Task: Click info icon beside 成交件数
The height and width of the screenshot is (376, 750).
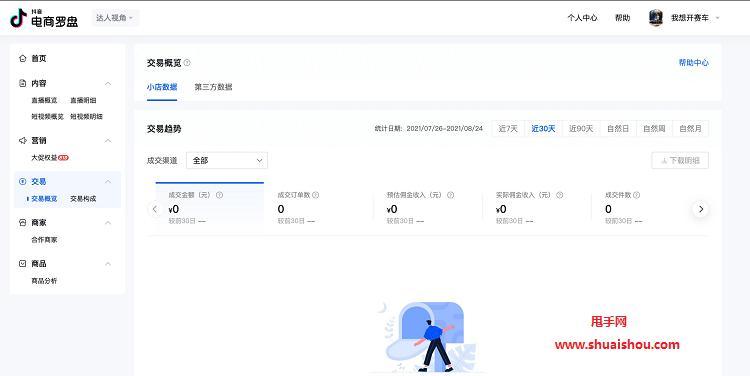Action: coord(637,195)
